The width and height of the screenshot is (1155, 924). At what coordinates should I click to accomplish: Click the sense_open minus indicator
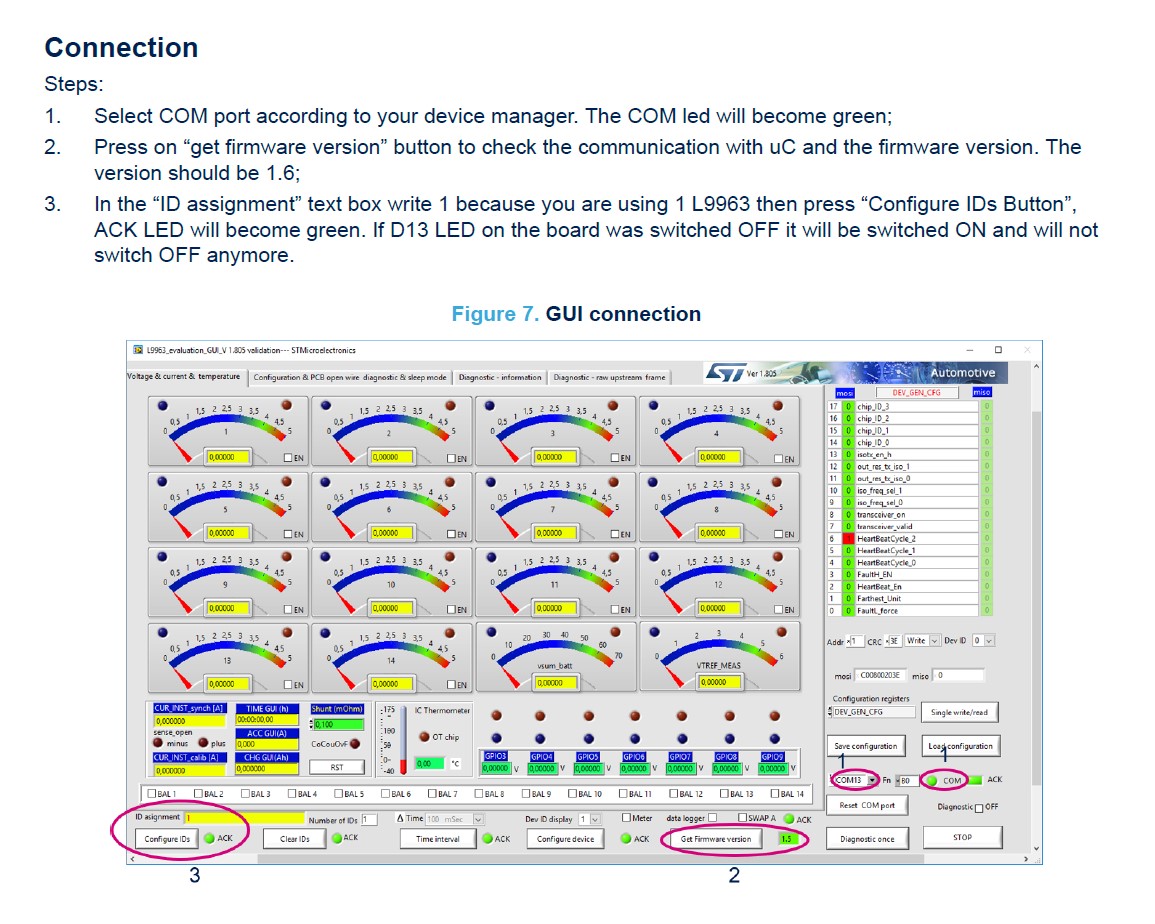(157, 741)
